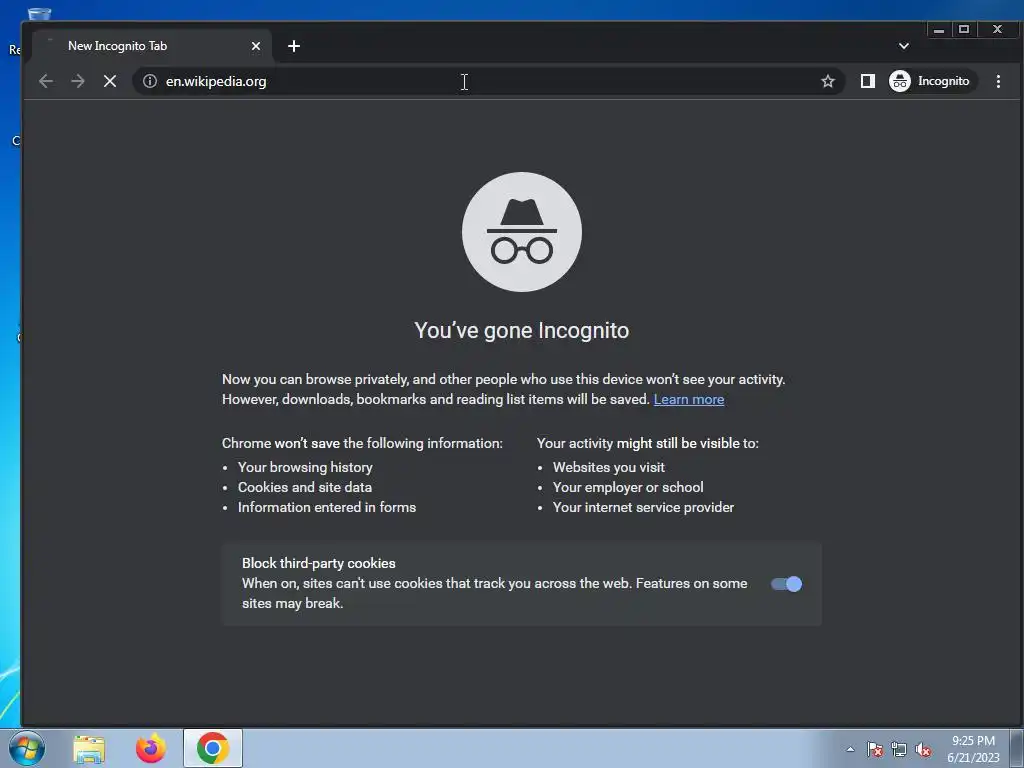Open the Windows Start menu
This screenshot has height=768, width=1024.
(27, 748)
